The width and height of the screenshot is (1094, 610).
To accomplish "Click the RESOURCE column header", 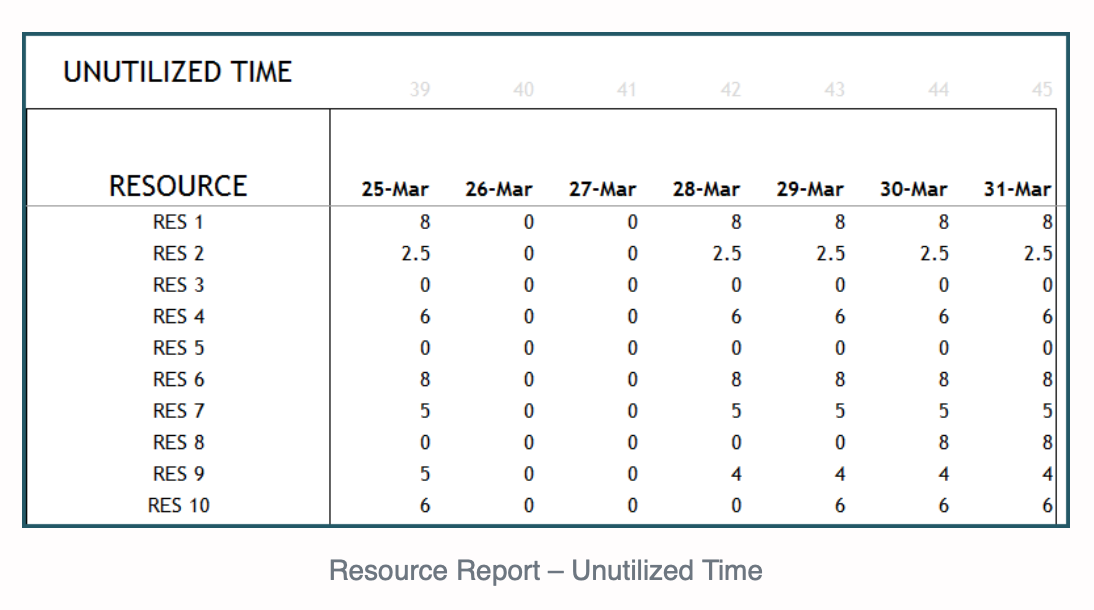I will [178, 186].
